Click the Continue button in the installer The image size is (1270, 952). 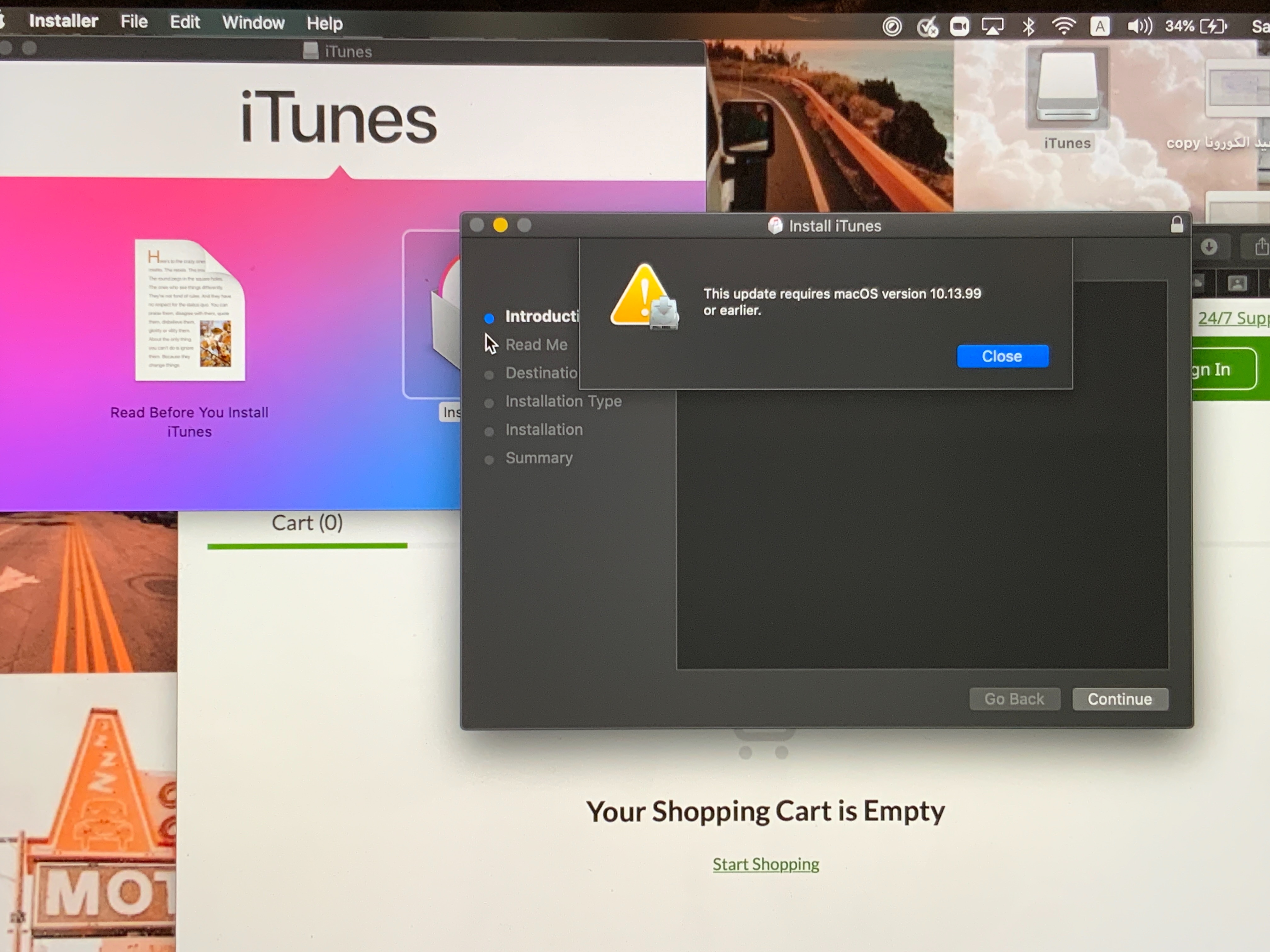click(x=1119, y=699)
